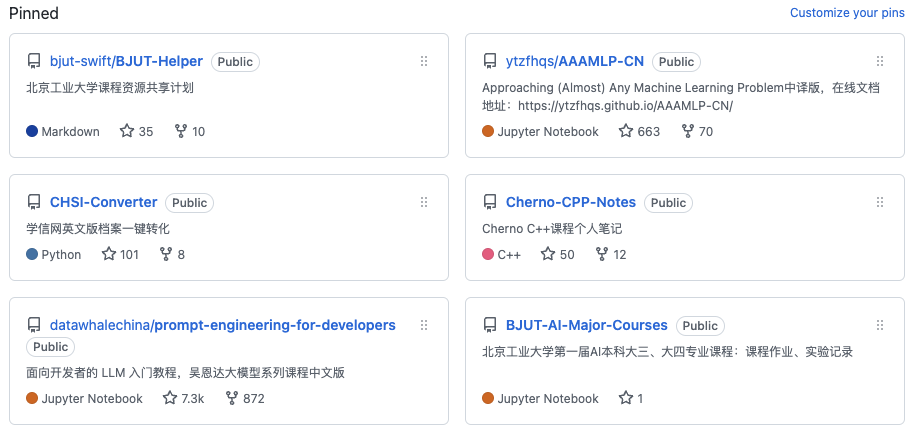Click the drag handle on AAAMLP-CN card
Viewport: 914px width, 433px height.
880,61
